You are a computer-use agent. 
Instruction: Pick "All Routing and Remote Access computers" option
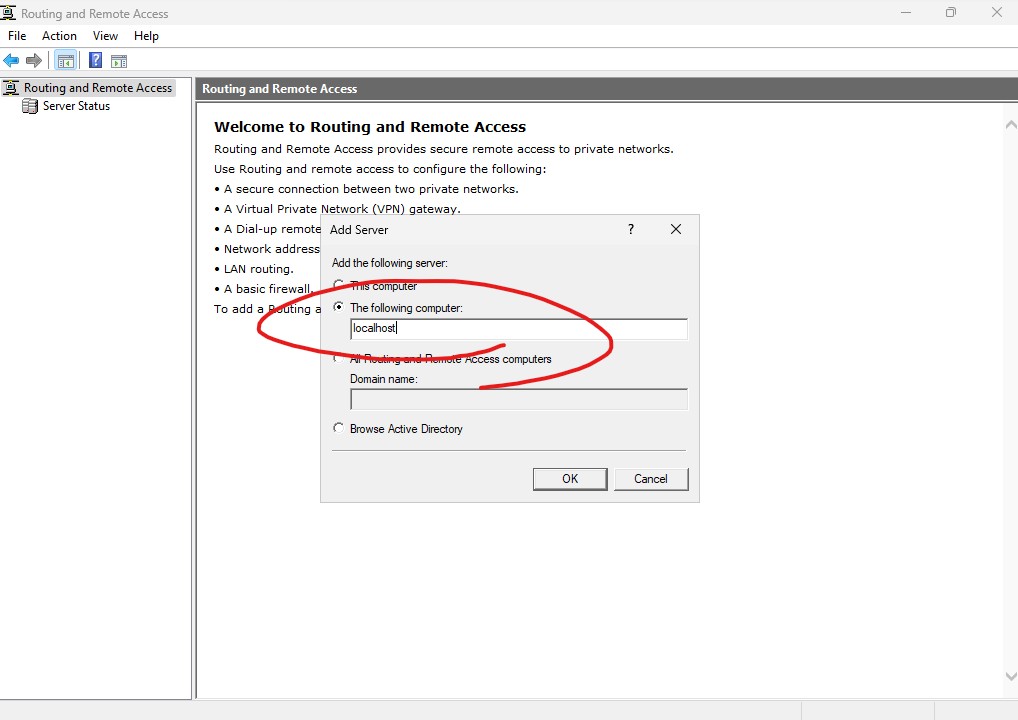[338, 359]
